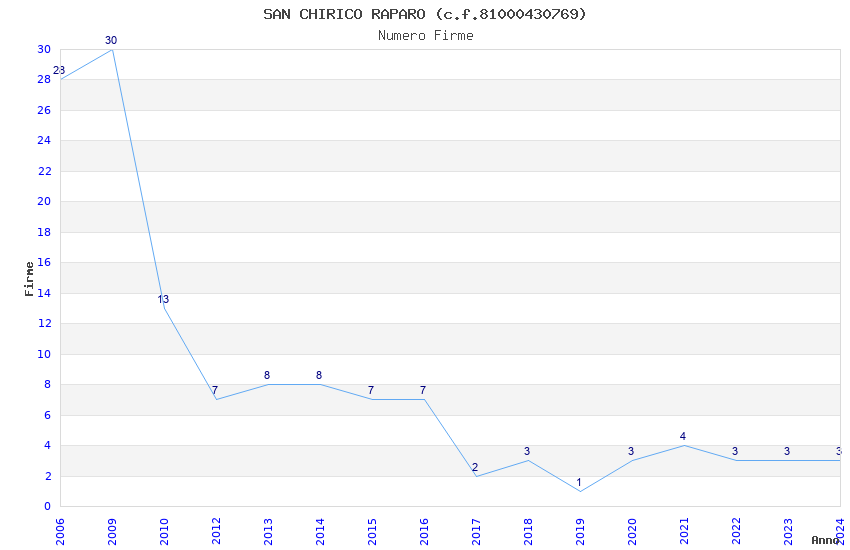Viewport: 850px width, 550px height.
Task: Click the y-axis tick label 14
Action: (x=44, y=293)
